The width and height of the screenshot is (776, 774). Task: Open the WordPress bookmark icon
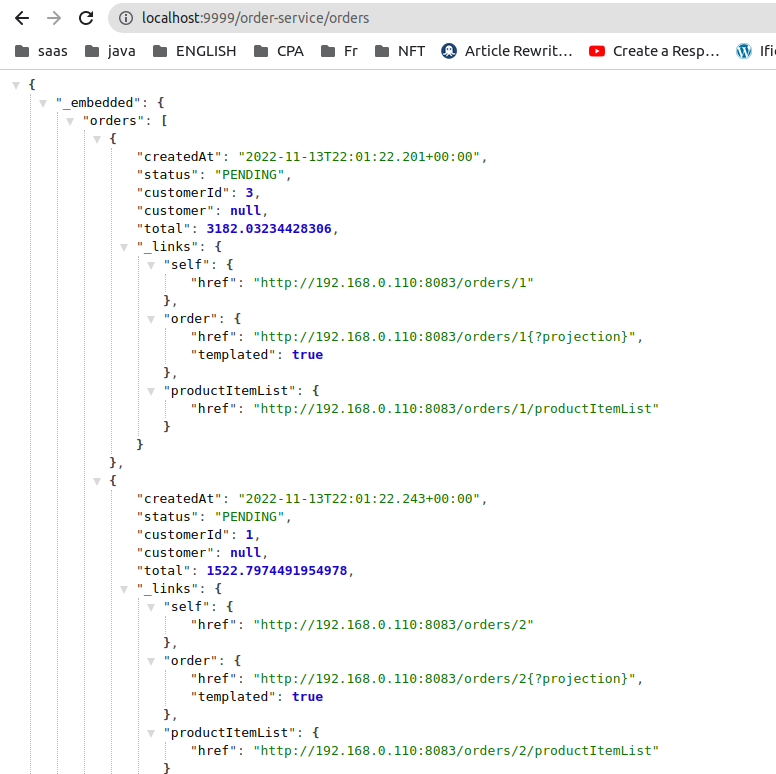point(744,51)
